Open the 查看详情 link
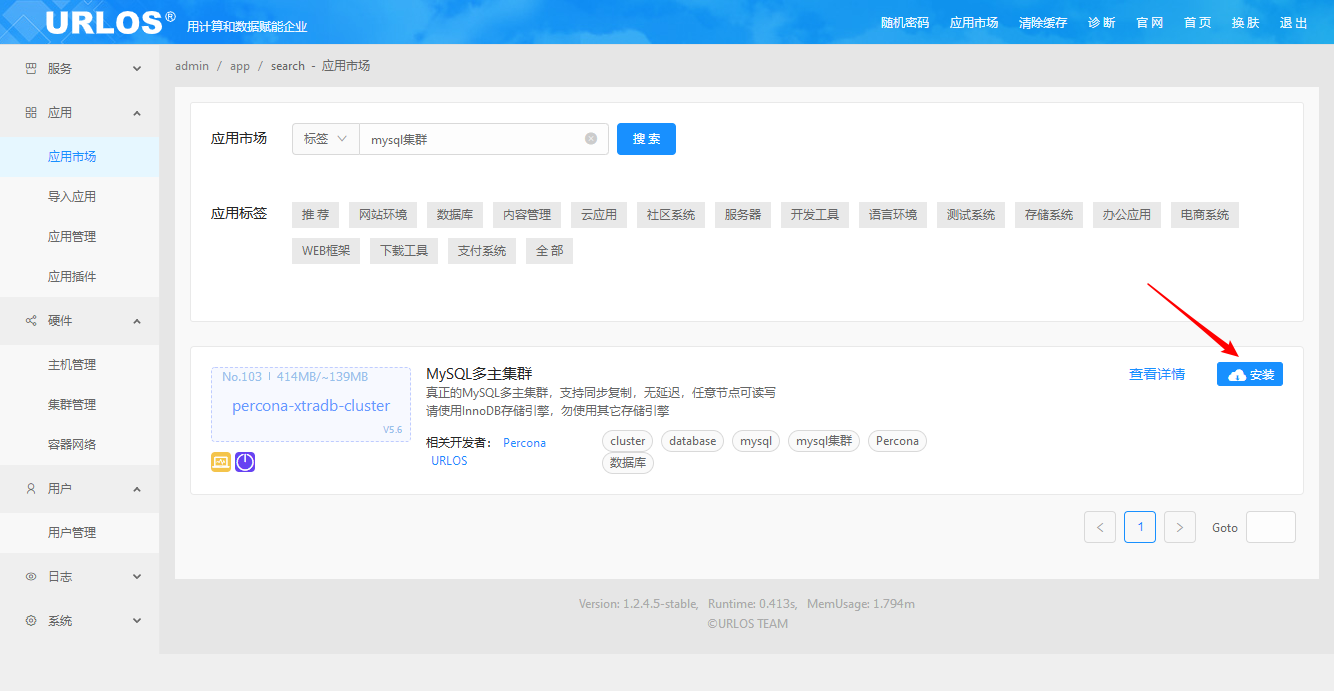 (1157, 374)
